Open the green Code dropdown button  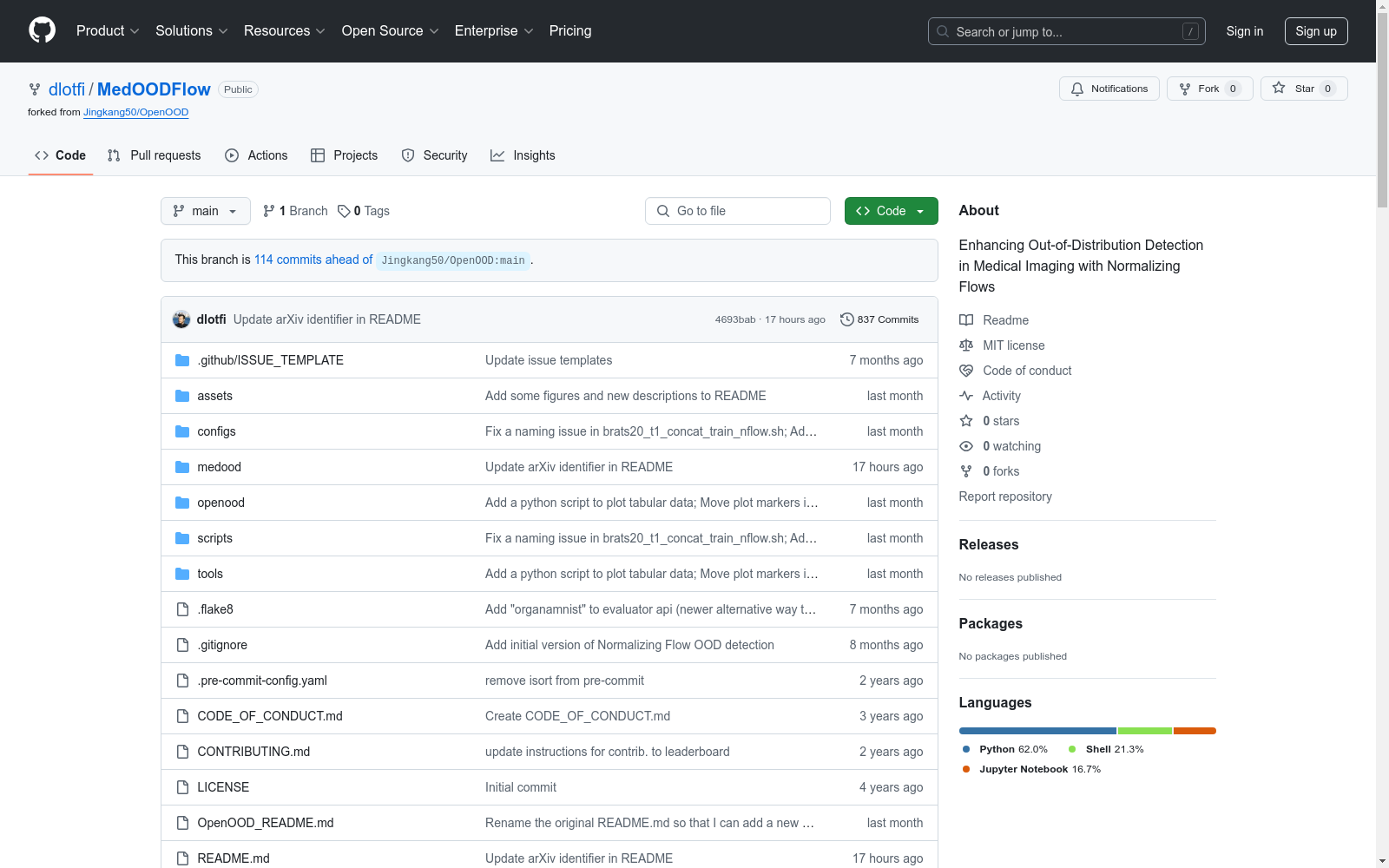892,211
